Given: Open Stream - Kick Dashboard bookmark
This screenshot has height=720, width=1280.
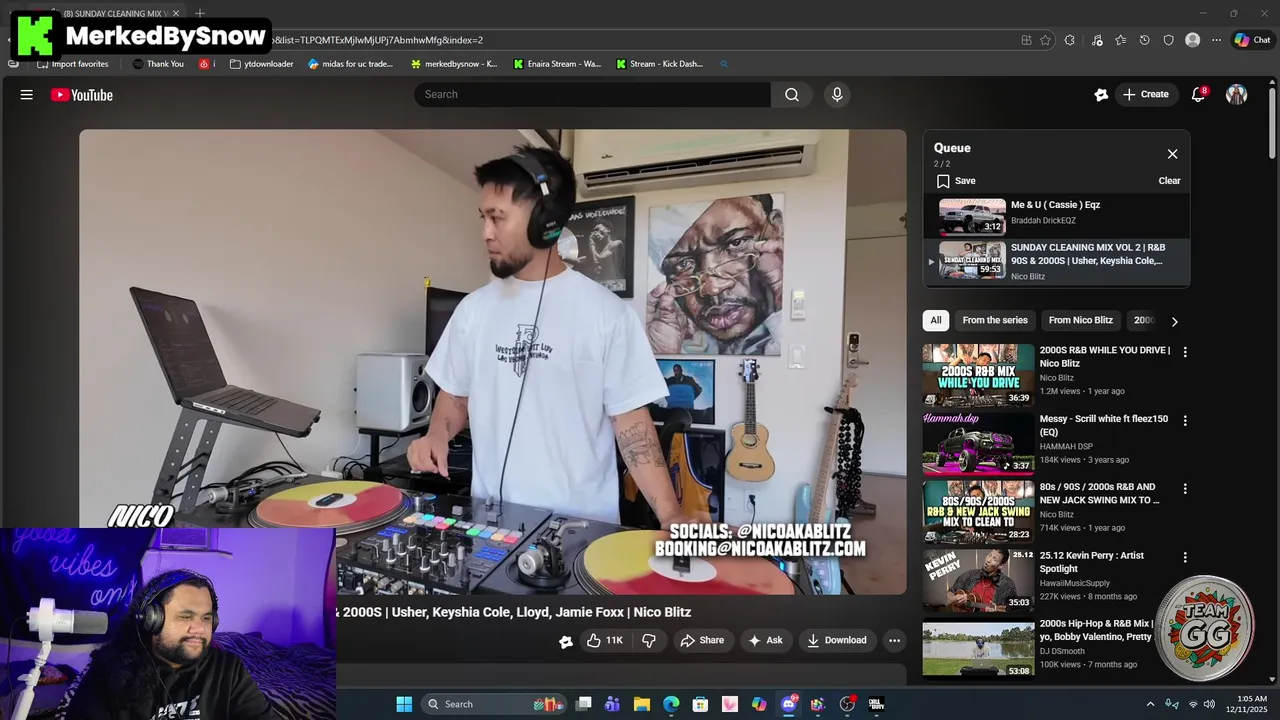Looking at the screenshot, I should (660, 64).
